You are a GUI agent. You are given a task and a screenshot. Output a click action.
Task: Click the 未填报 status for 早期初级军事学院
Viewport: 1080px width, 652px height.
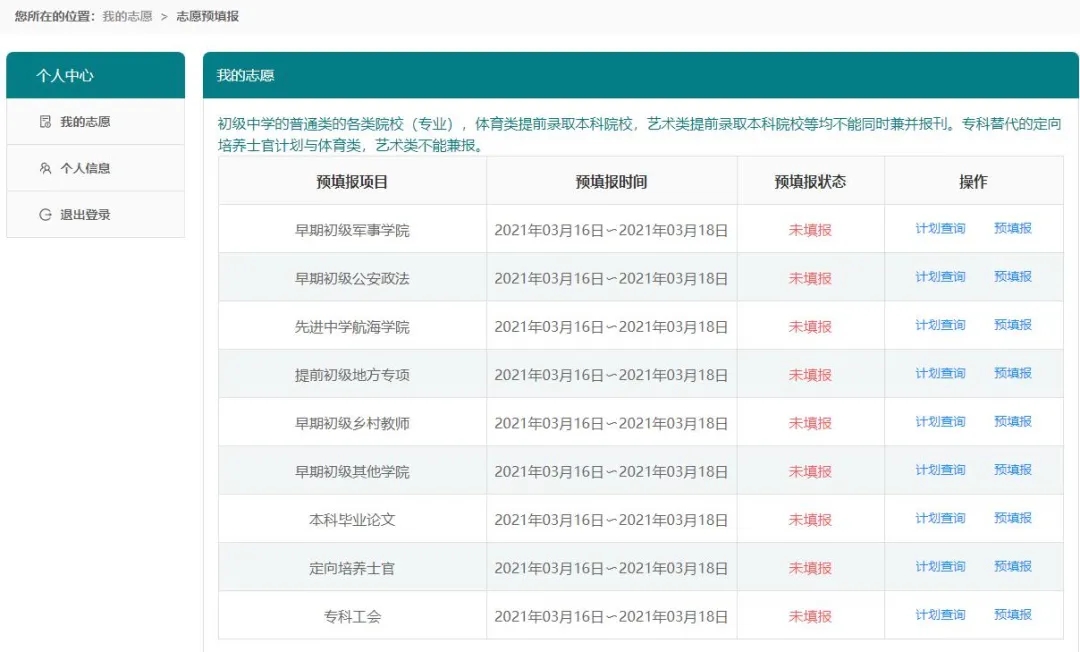click(810, 230)
